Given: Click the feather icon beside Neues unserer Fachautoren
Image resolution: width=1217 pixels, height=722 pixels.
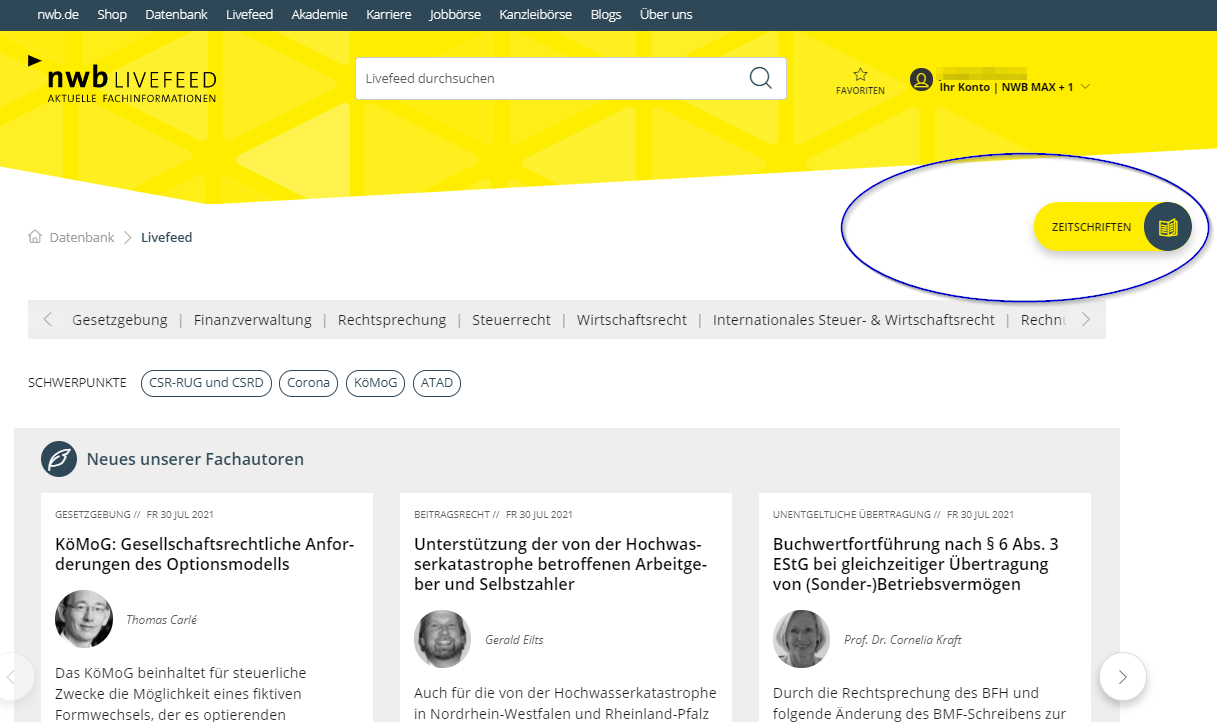Looking at the screenshot, I should coord(59,459).
